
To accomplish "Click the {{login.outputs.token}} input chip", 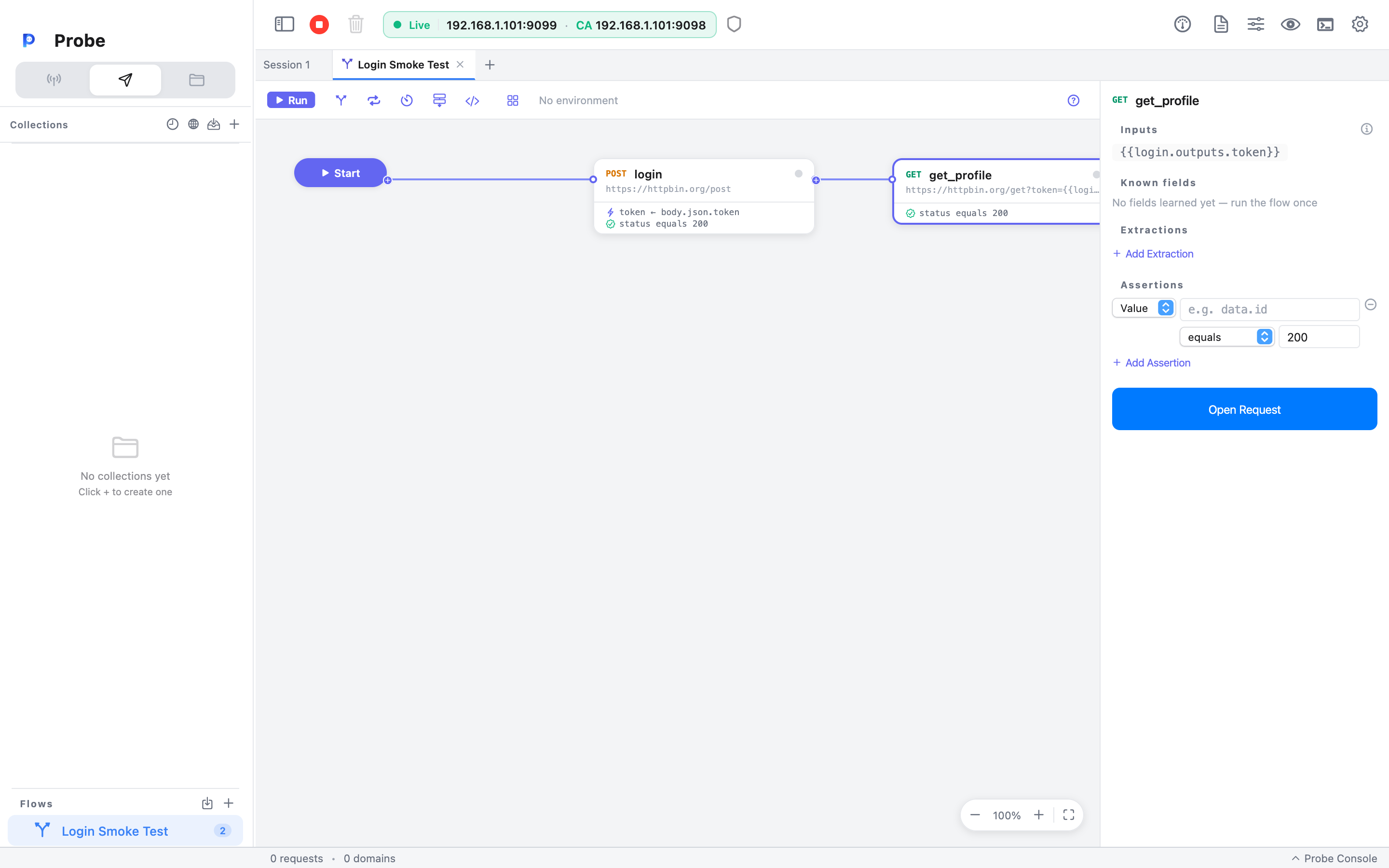I will click(x=1199, y=152).
